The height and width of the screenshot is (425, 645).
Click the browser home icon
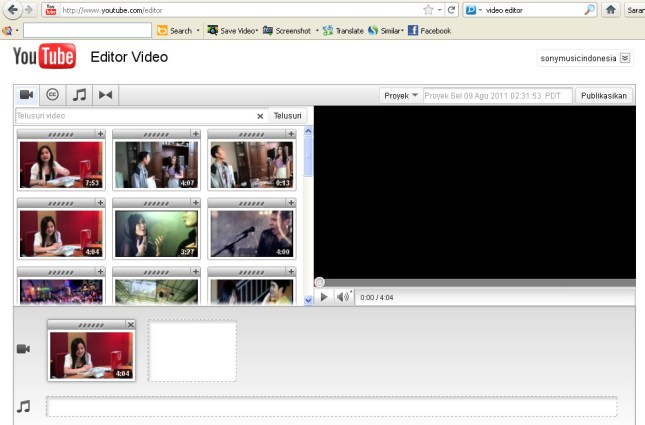tap(609, 10)
